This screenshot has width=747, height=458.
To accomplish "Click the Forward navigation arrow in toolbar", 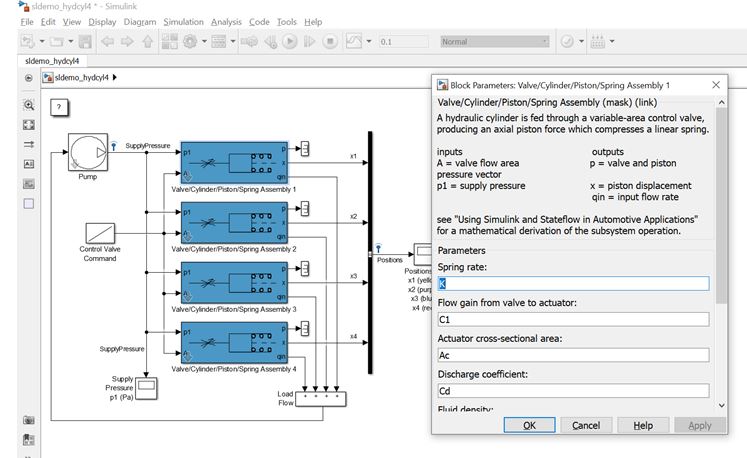I will coord(127,41).
